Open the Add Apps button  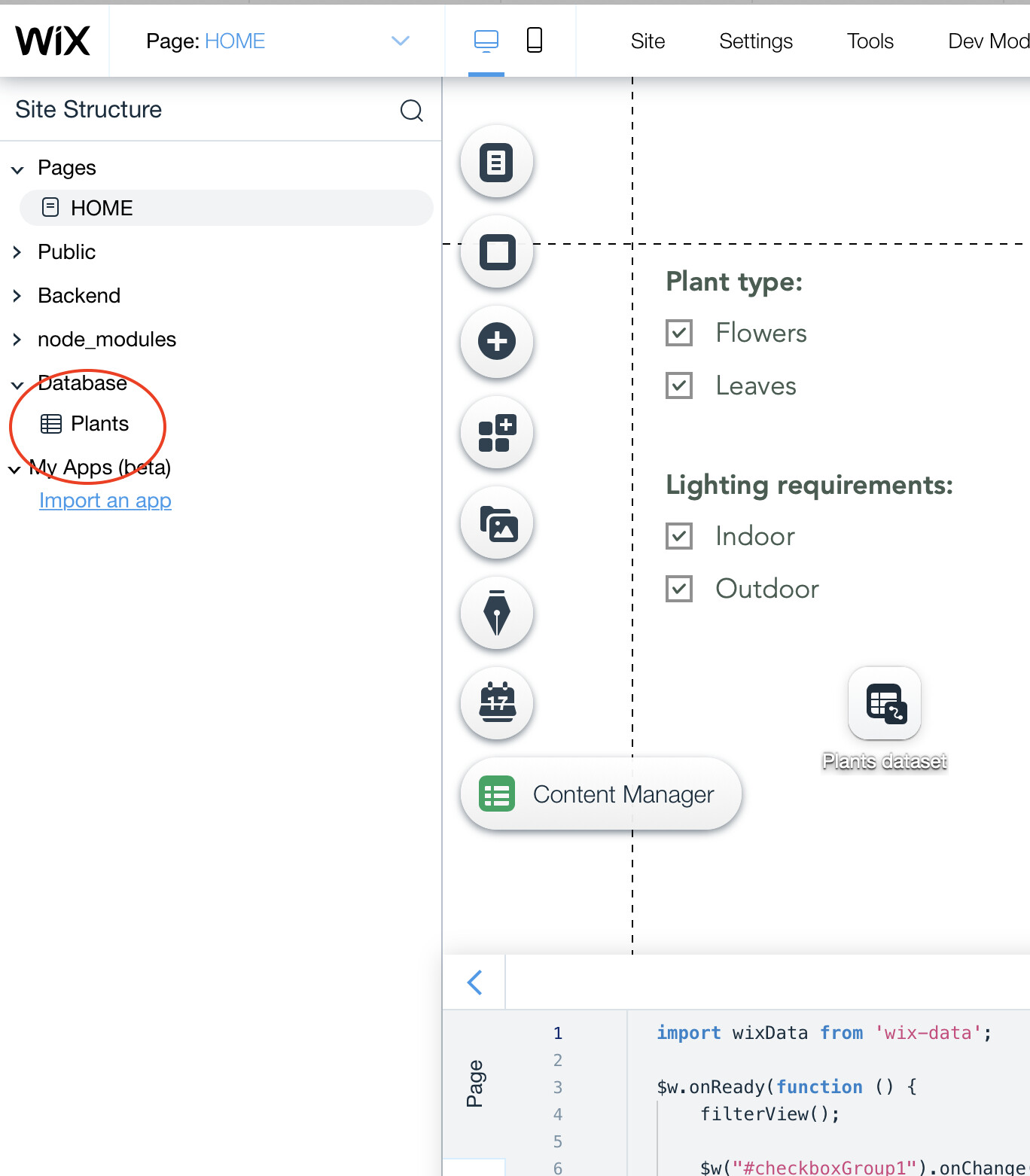tap(497, 433)
